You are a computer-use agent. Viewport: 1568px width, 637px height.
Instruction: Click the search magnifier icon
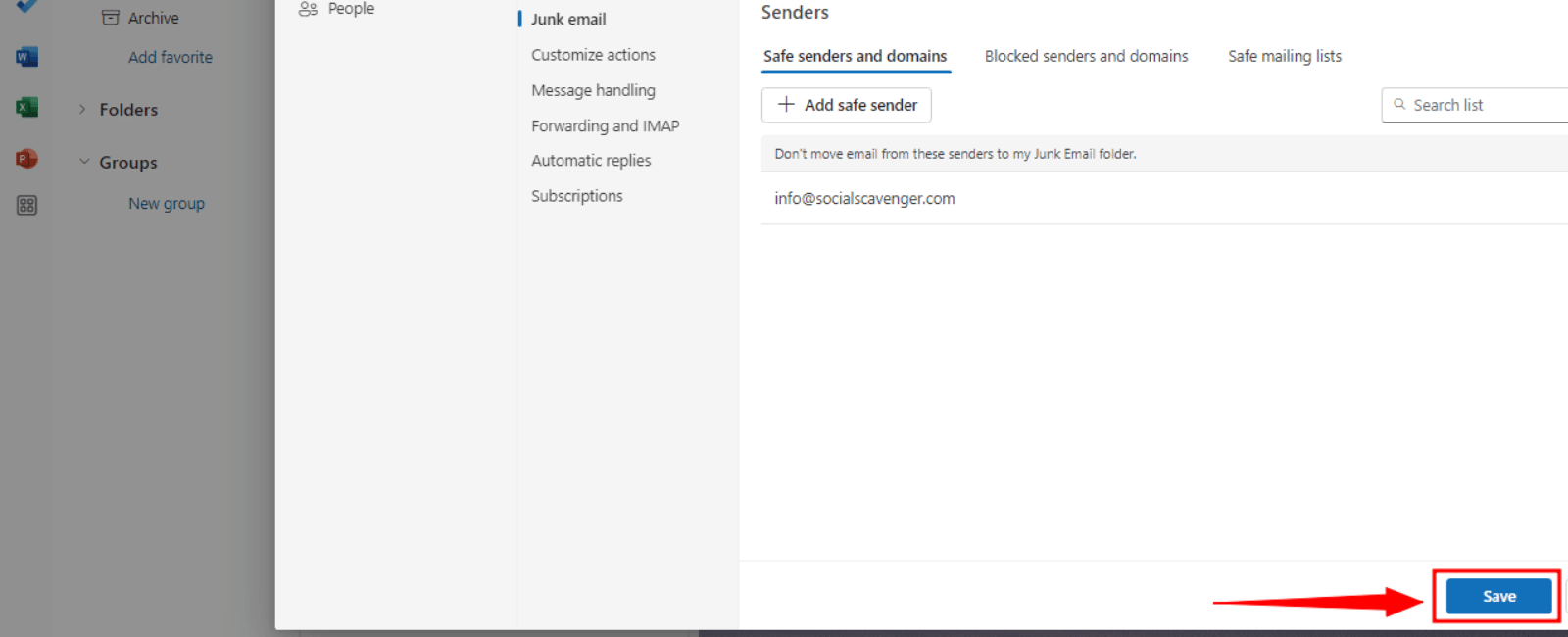pos(1399,104)
